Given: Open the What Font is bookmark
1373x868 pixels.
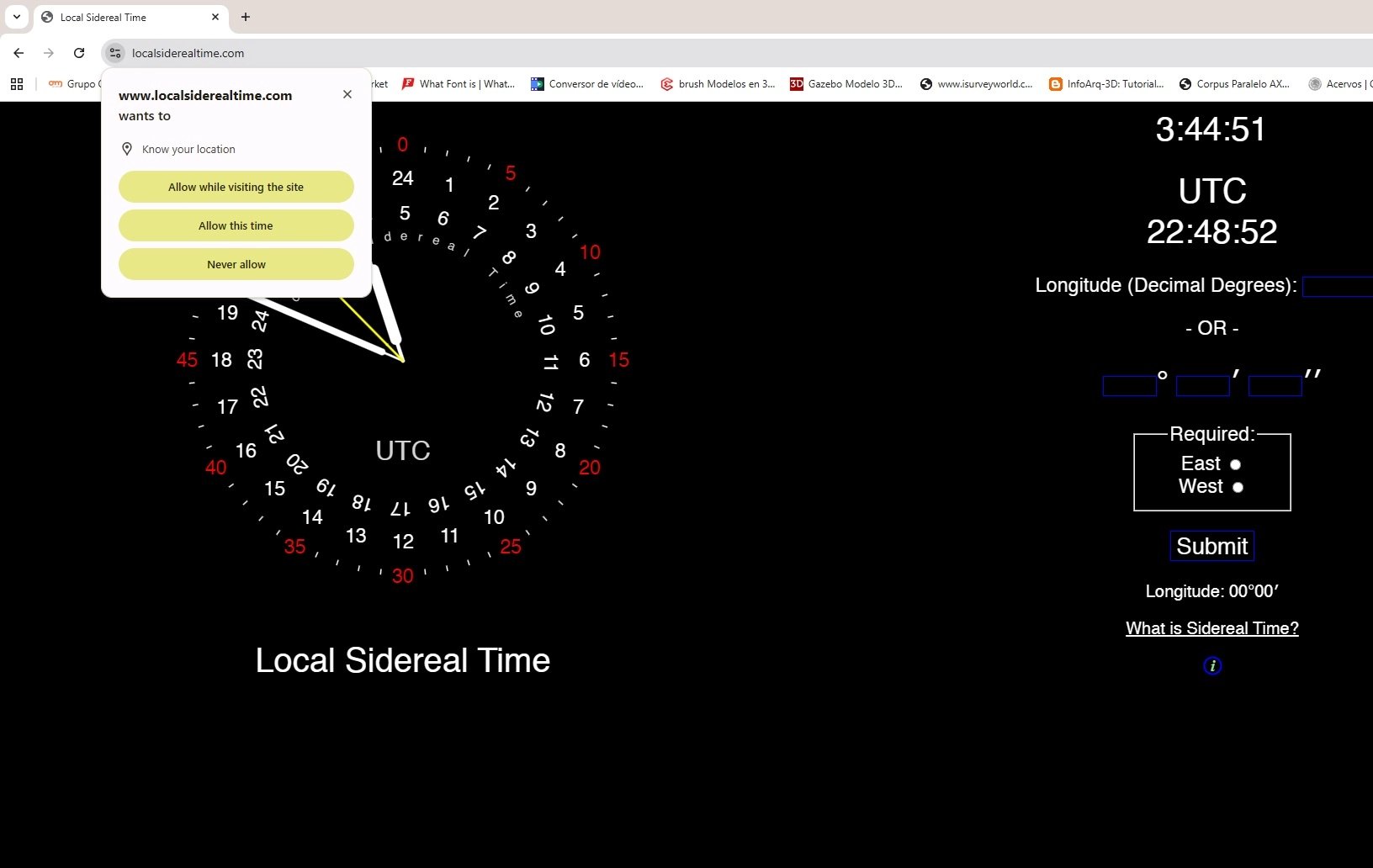Looking at the screenshot, I should tap(459, 84).
